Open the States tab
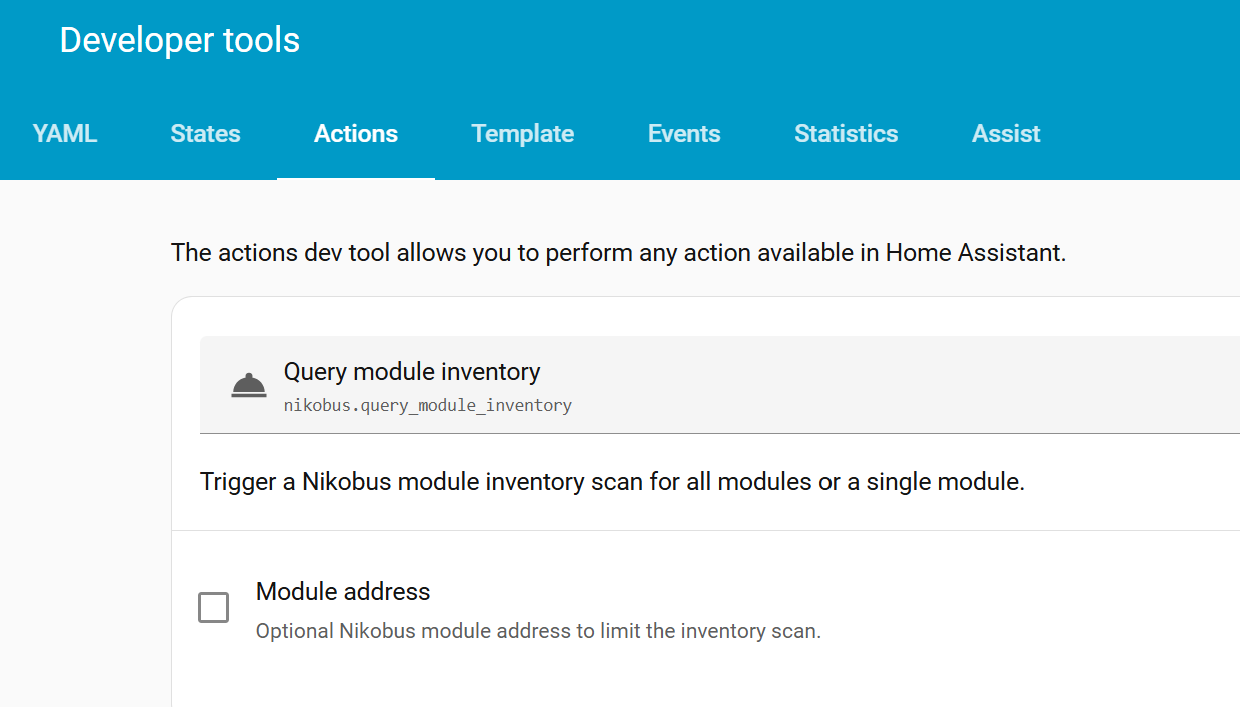Image resolution: width=1240 pixels, height=707 pixels. point(205,134)
